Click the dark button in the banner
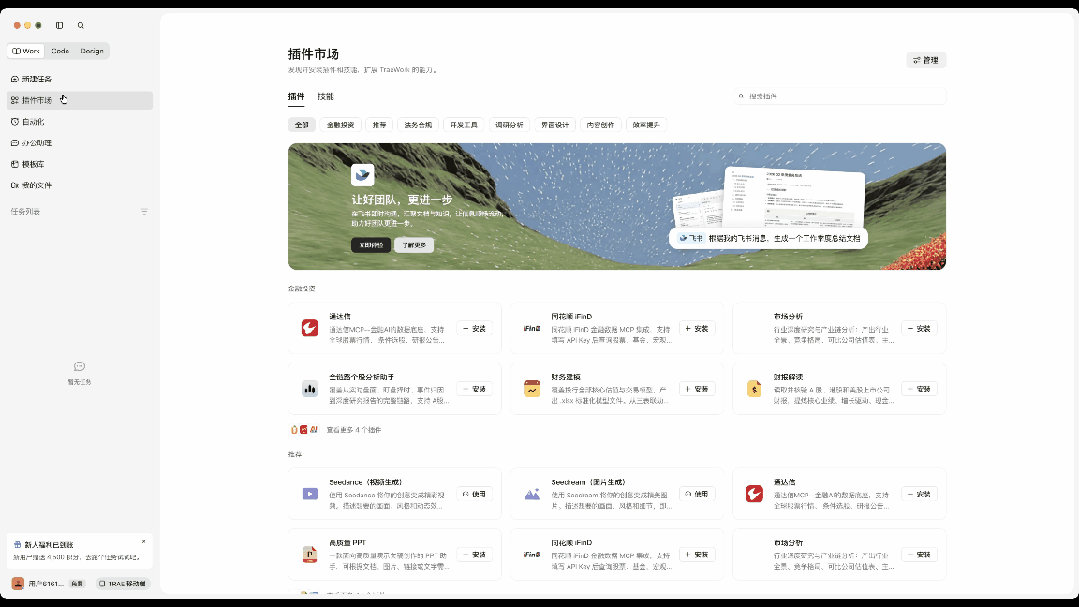Viewport: 1079px width, 607px height. point(371,245)
